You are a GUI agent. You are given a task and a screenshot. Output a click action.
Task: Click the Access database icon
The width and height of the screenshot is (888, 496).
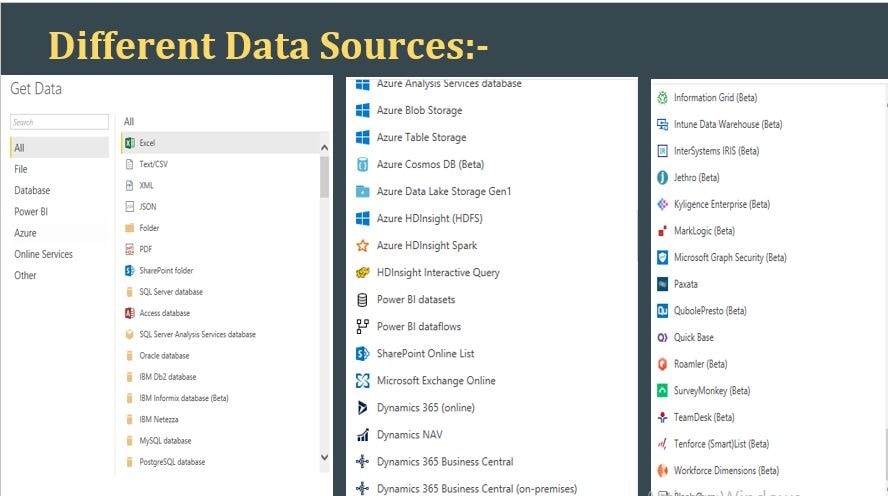[130, 313]
